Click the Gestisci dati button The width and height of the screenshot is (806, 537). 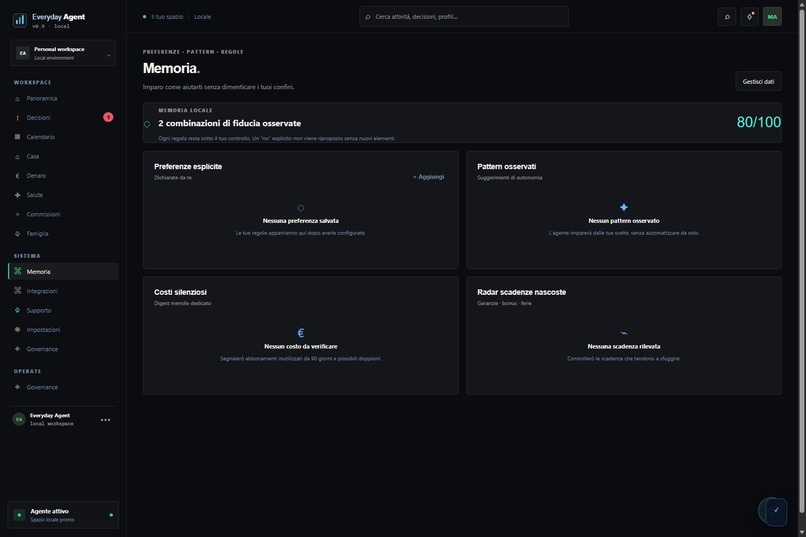coord(758,82)
